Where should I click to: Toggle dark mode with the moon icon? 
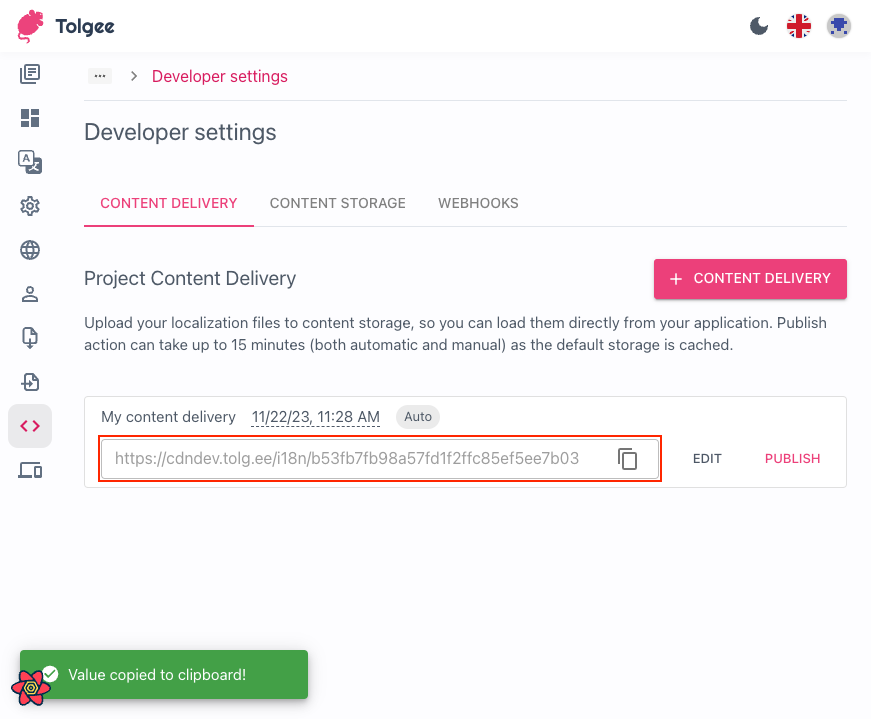tap(757, 26)
